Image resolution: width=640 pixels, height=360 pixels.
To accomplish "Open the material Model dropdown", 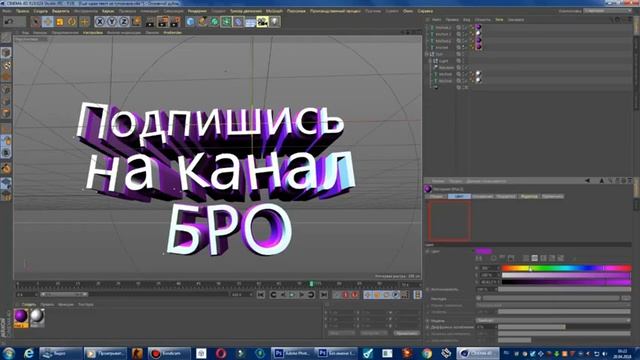I will coord(553,320).
